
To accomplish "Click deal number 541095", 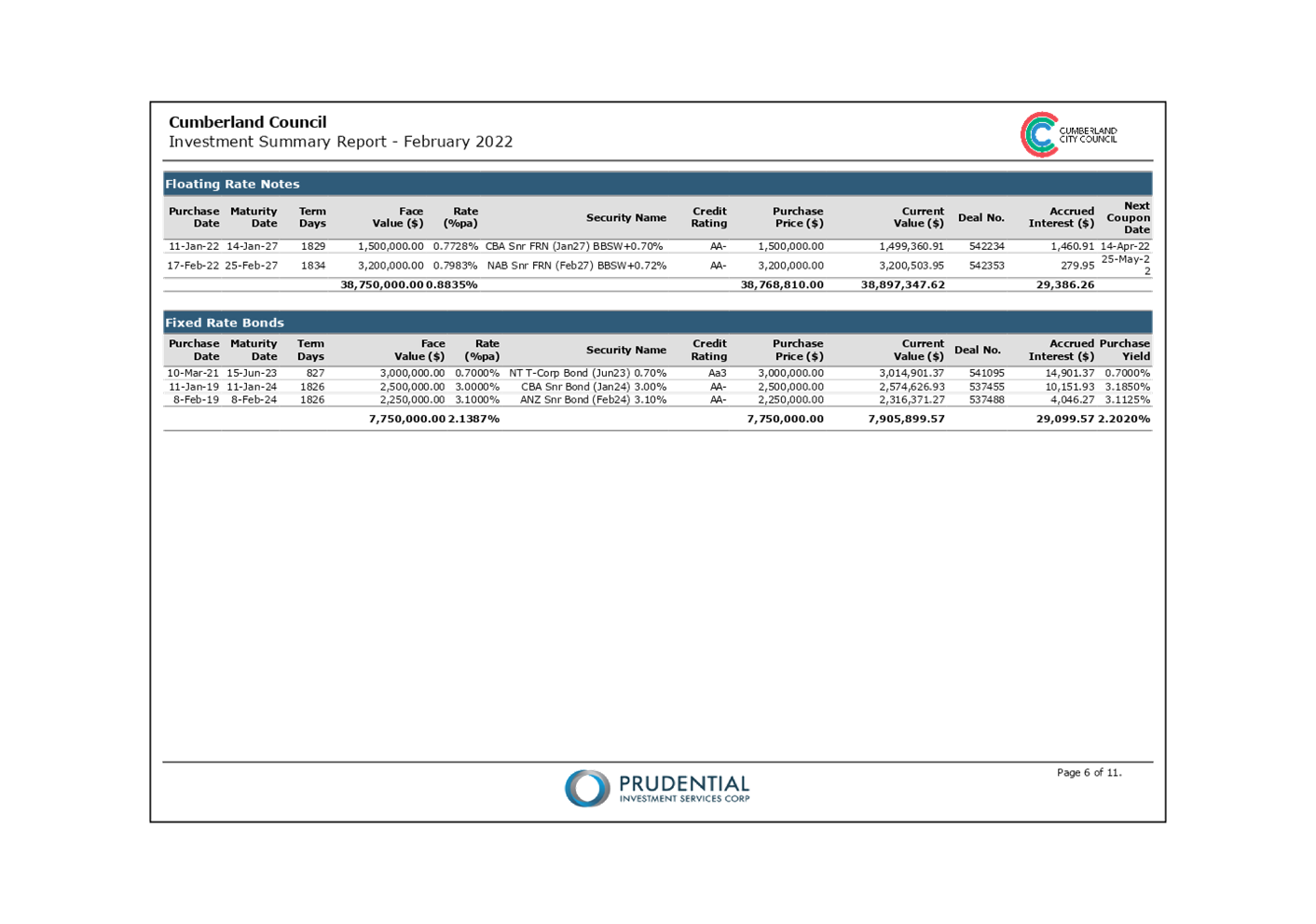I will point(987,373).
